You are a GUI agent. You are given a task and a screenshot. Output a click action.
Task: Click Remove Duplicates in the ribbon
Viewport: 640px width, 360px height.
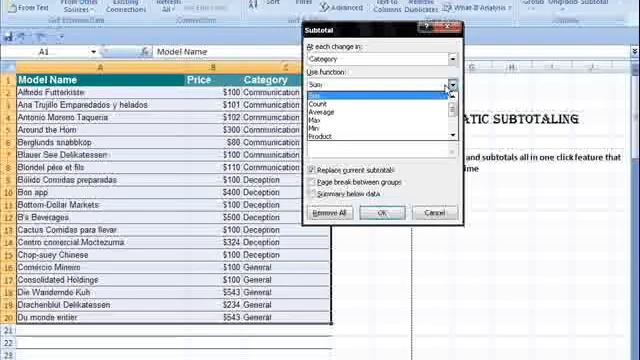coord(421,6)
